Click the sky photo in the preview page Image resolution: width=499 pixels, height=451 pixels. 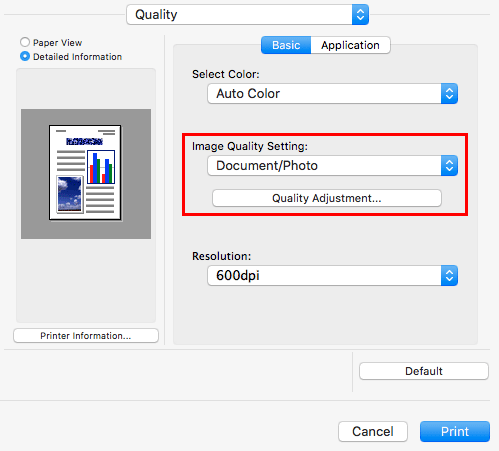(70, 195)
